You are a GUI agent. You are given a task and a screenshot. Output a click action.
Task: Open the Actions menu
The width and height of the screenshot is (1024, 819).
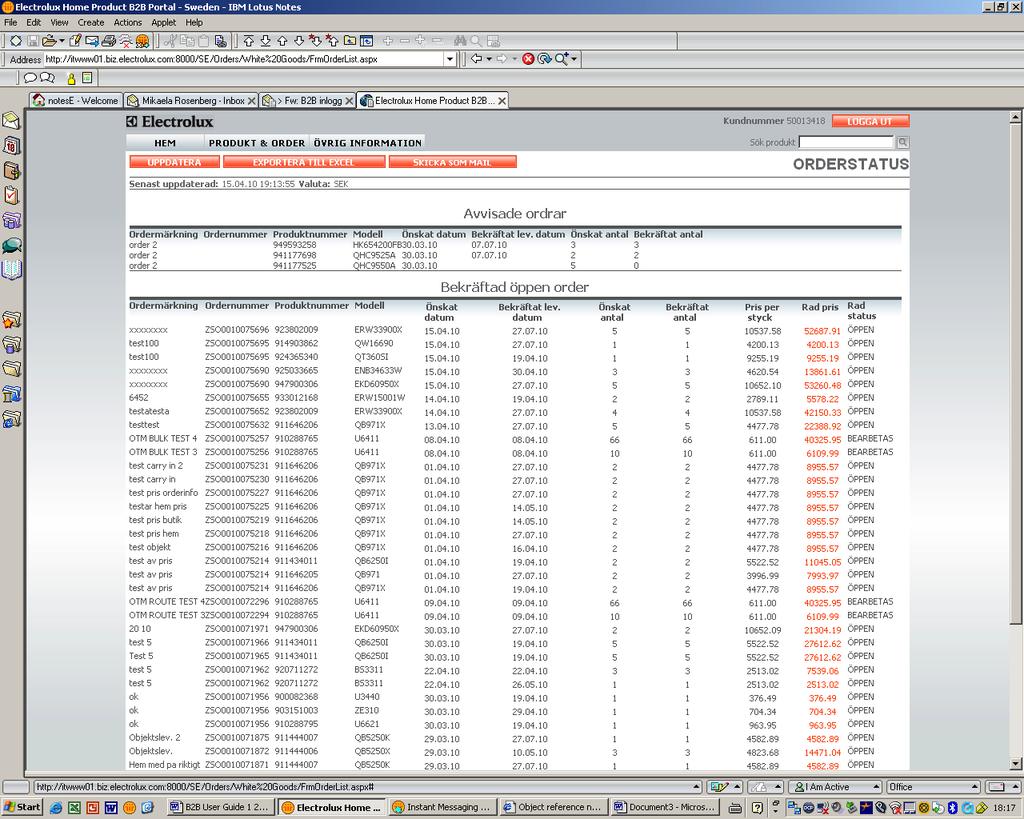[x=127, y=22]
